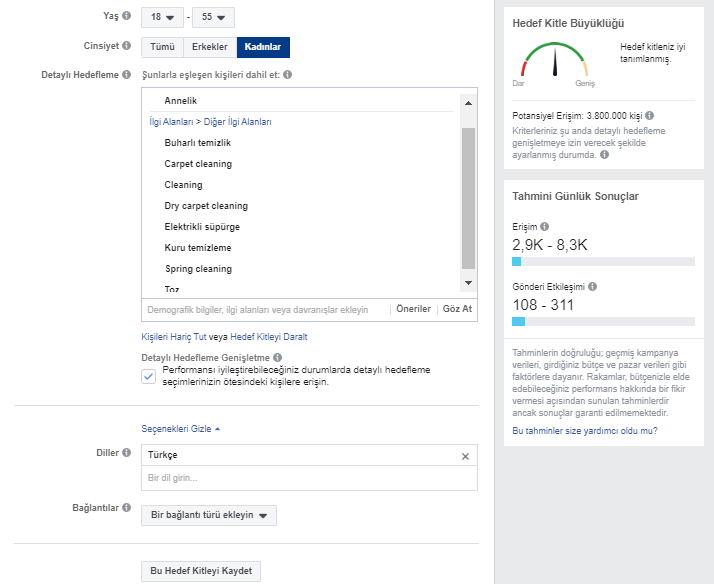Click info icon next to Bağlantılar
This screenshot has height=584, width=714.
pyautogui.click(x=127, y=508)
